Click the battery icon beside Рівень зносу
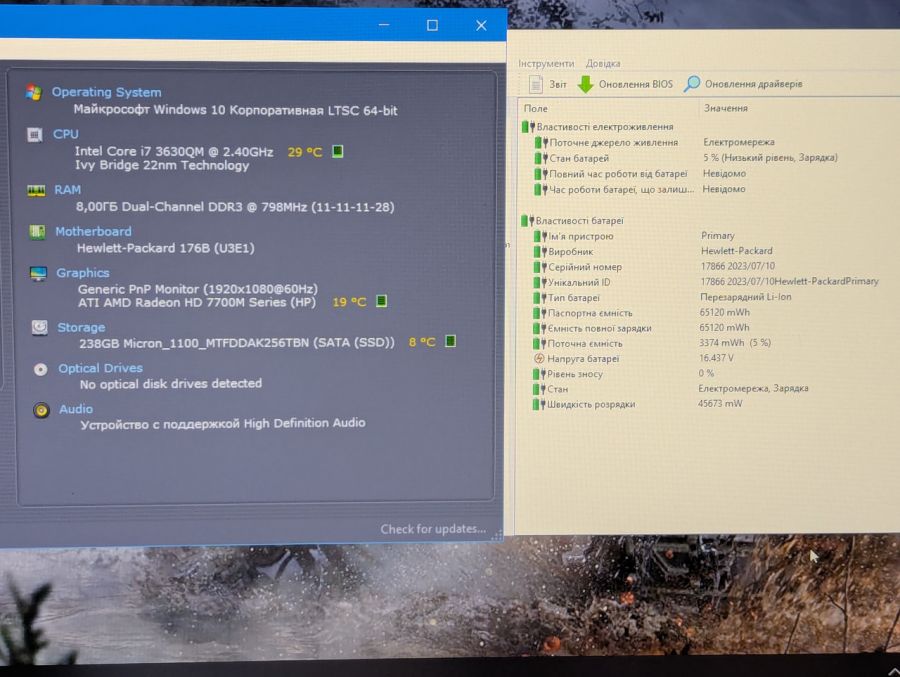 click(x=539, y=373)
